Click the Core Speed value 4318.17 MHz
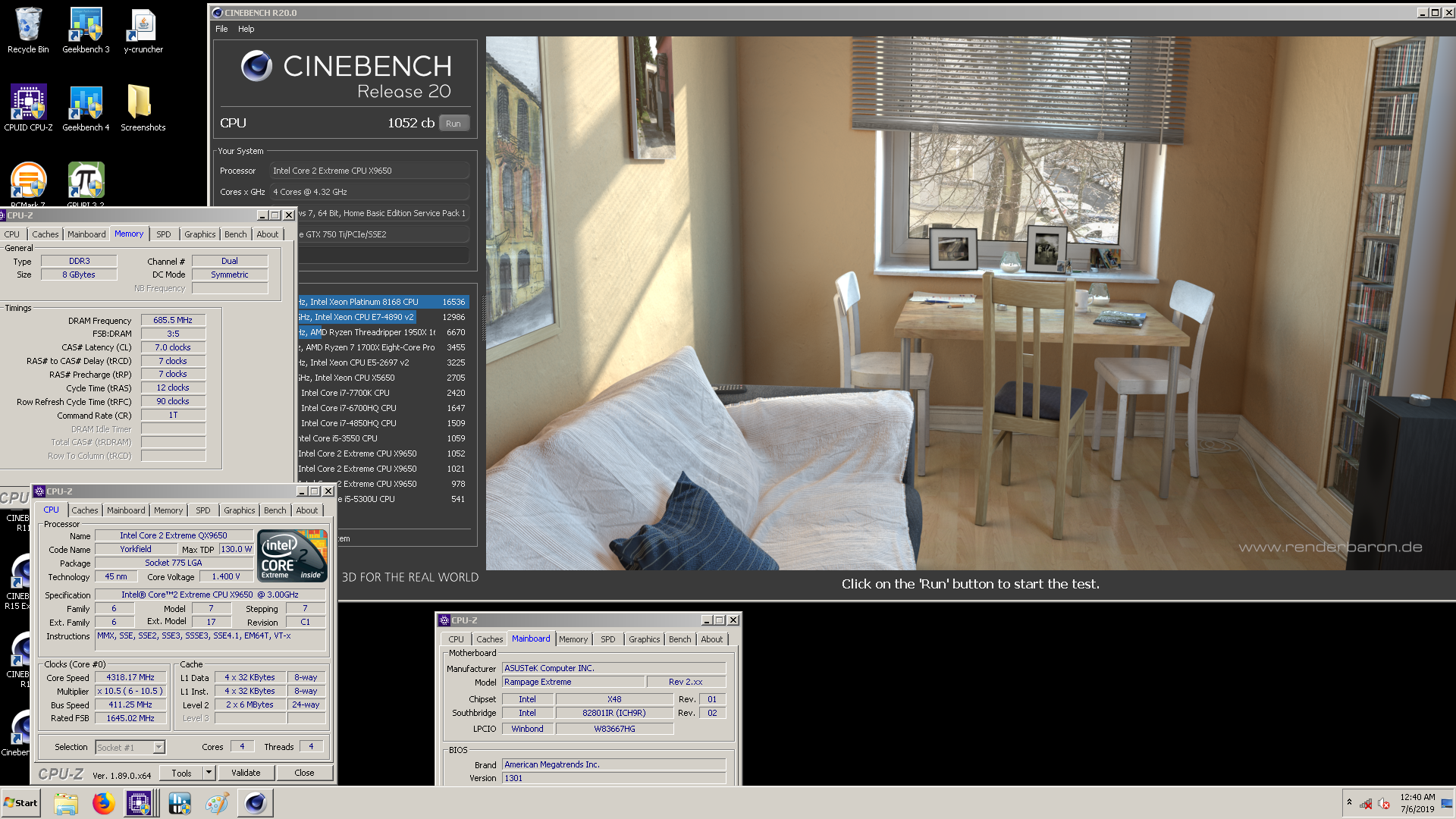 (130, 678)
